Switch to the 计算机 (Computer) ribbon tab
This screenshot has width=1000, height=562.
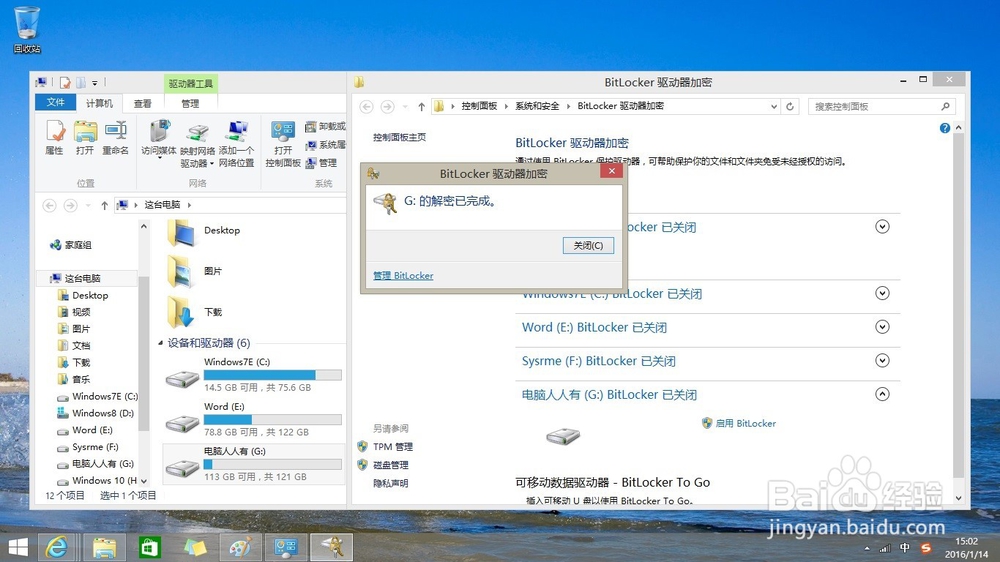[99, 103]
